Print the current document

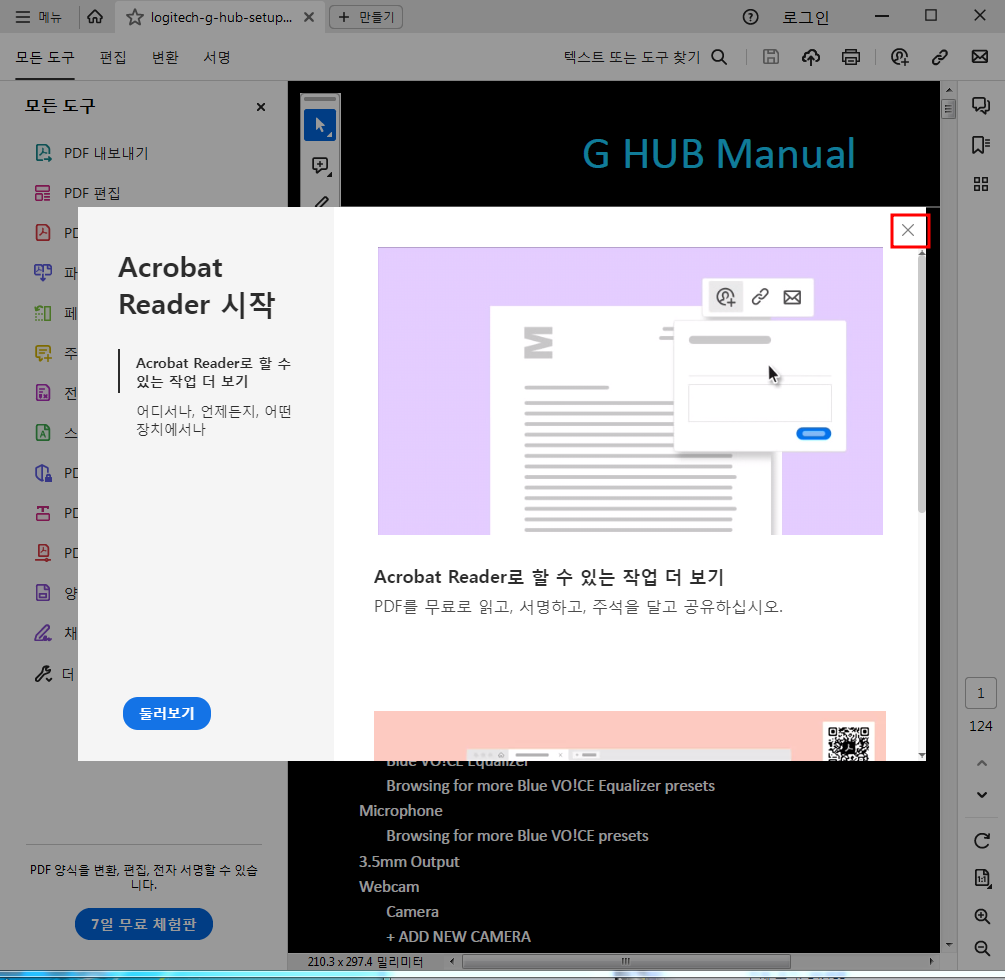click(x=851, y=57)
